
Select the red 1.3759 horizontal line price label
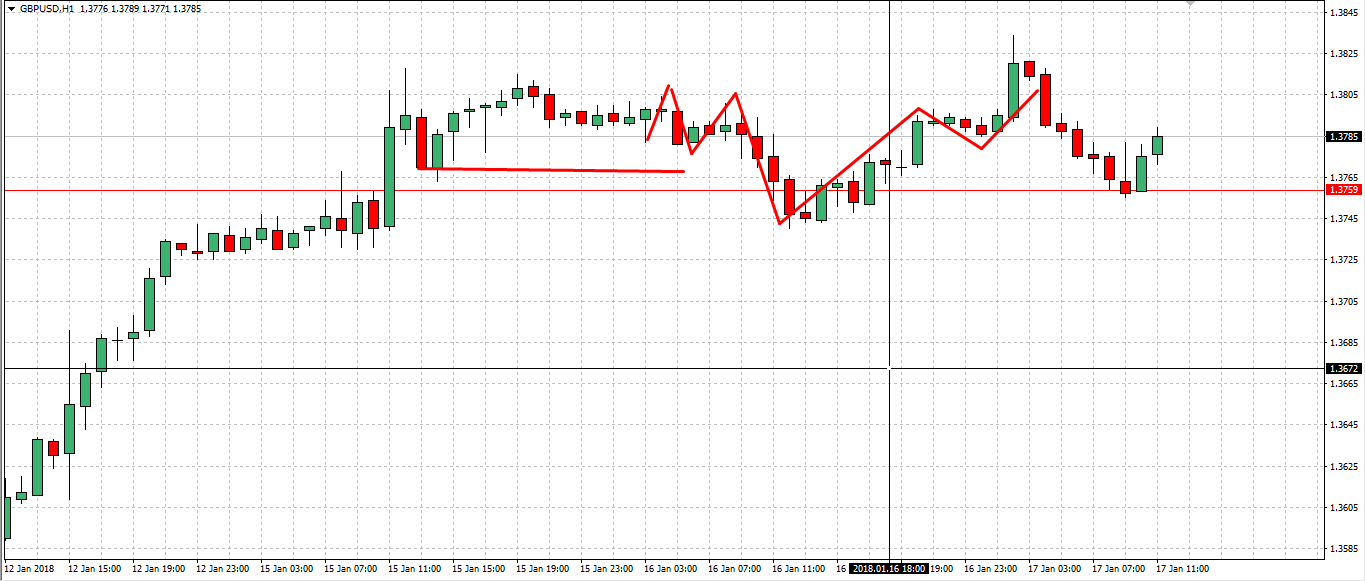point(1344,189)
